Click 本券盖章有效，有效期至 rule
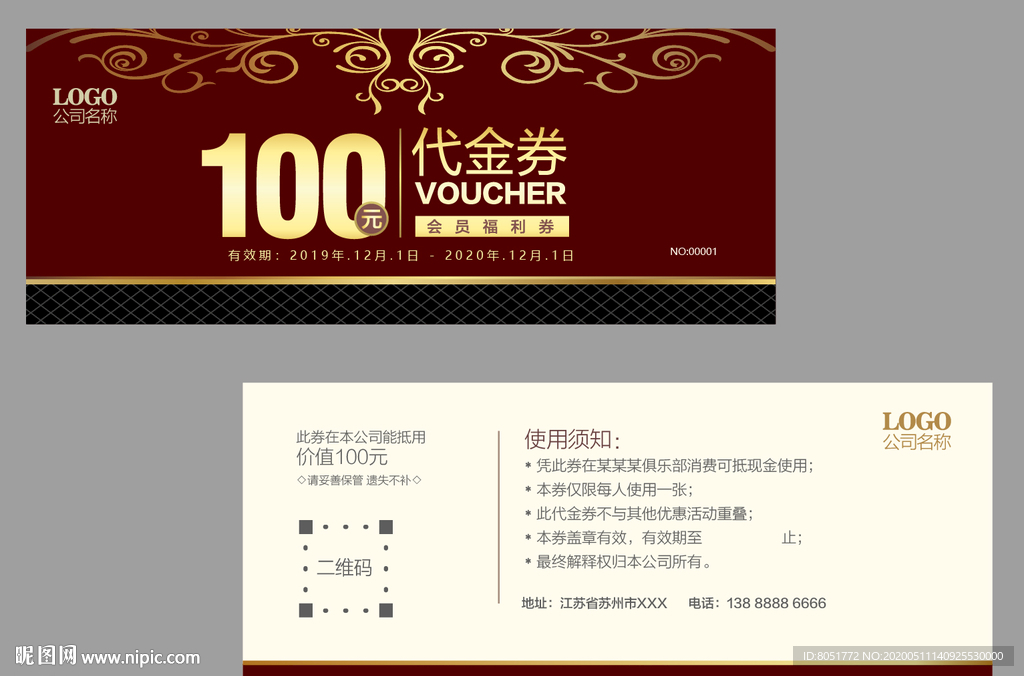The height and width of the screenshot is (676, 1024). [664, 538]
